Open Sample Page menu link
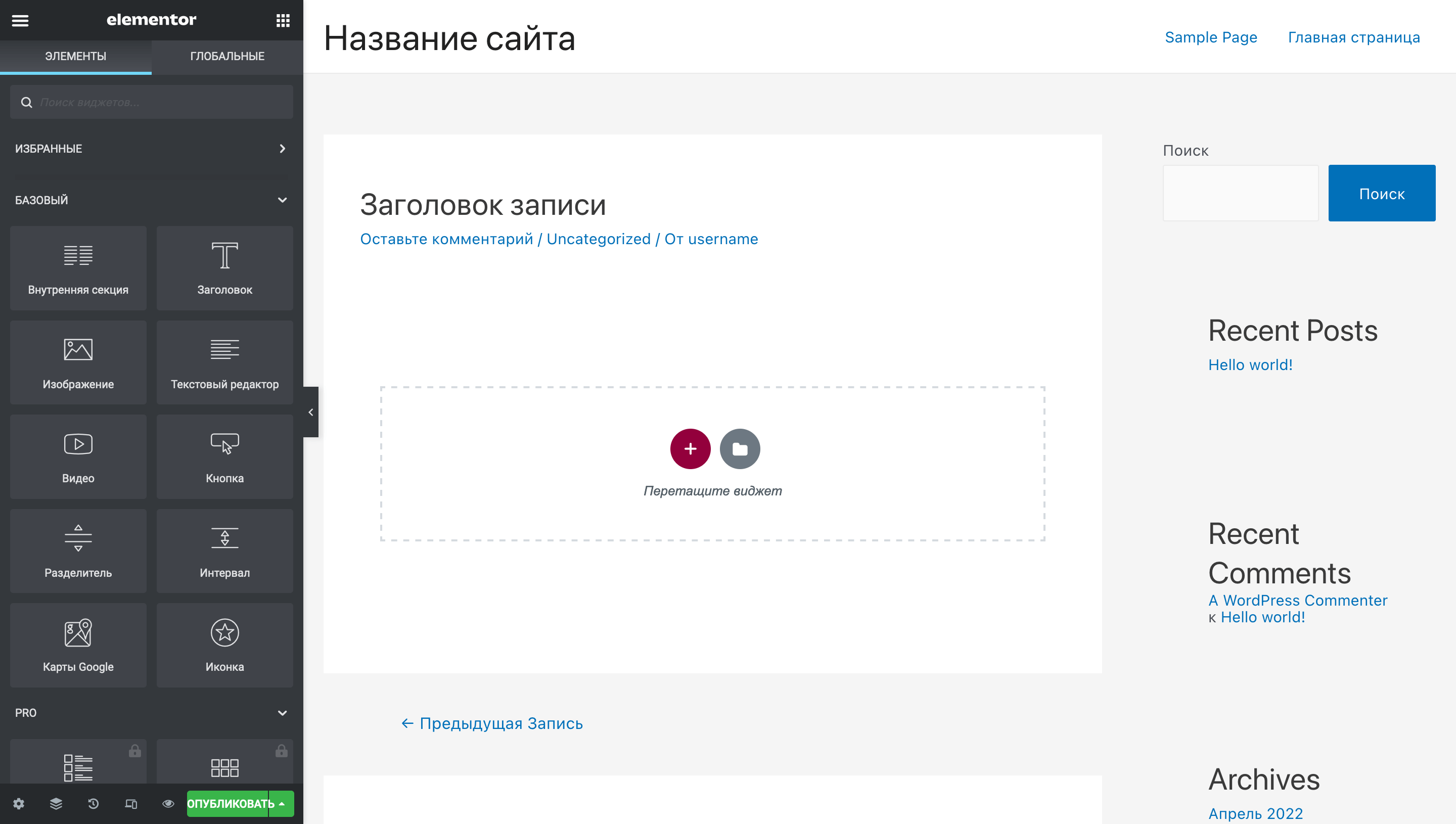 coord(1210,37)
